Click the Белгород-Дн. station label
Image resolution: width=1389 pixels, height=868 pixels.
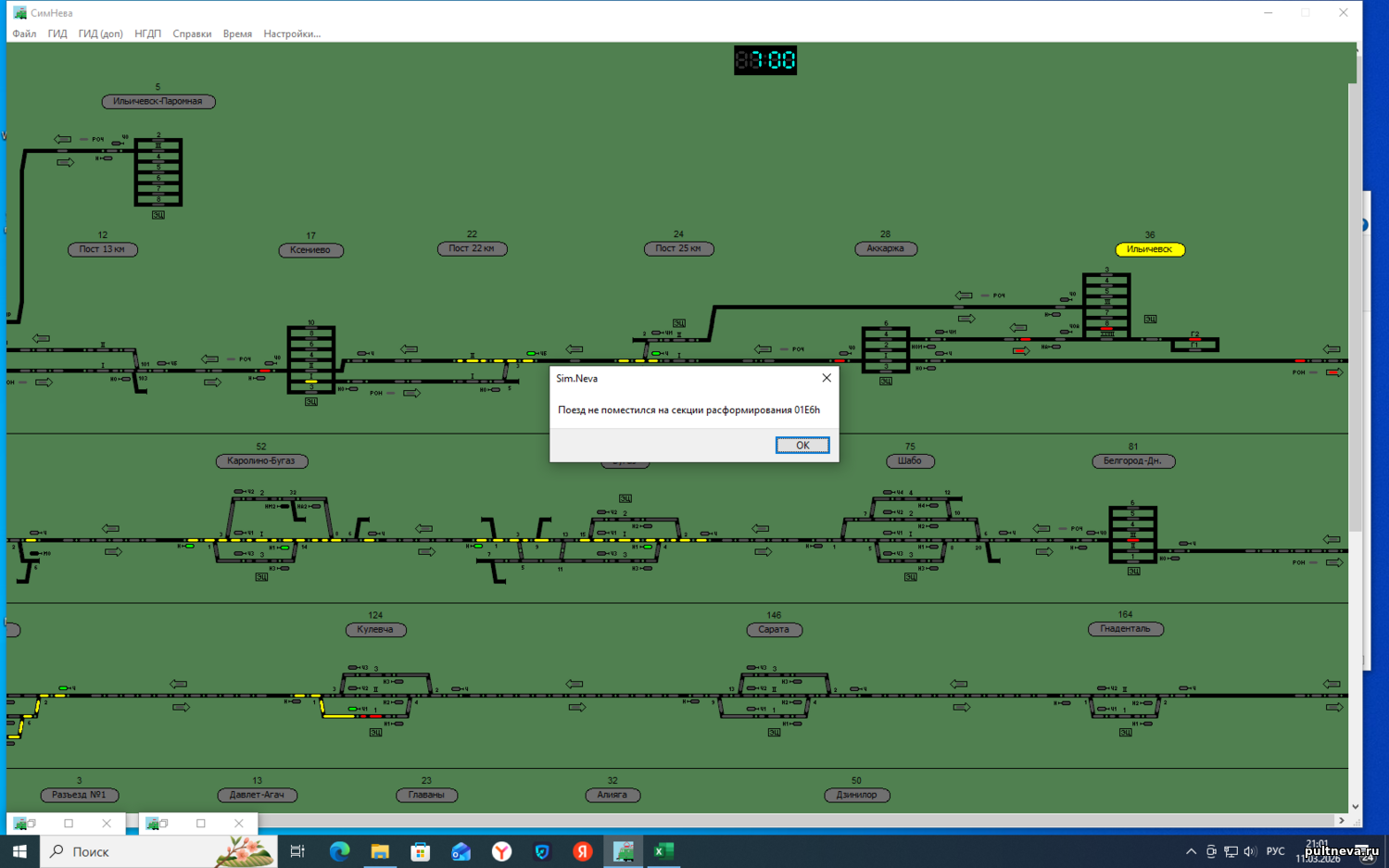point(1132,461)
